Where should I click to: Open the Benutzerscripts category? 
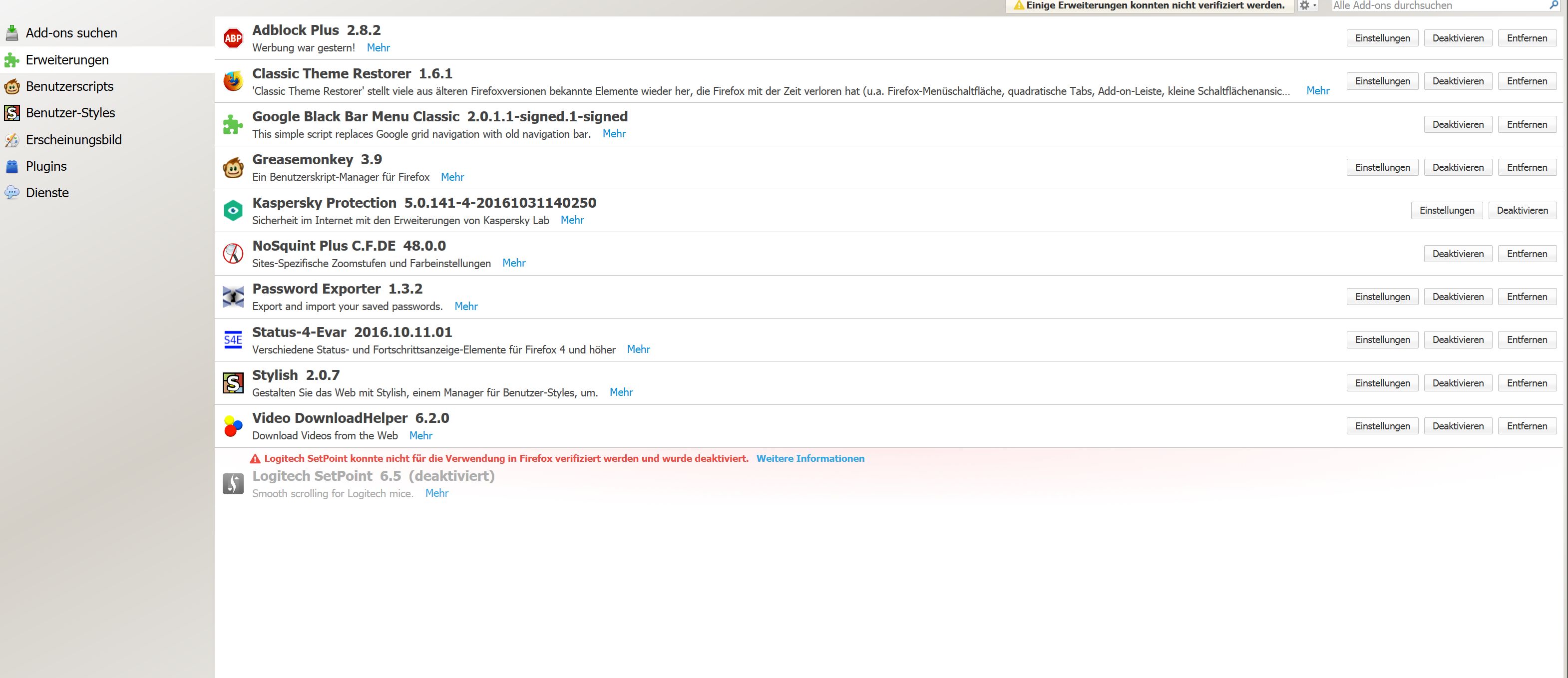click(69, 86)
